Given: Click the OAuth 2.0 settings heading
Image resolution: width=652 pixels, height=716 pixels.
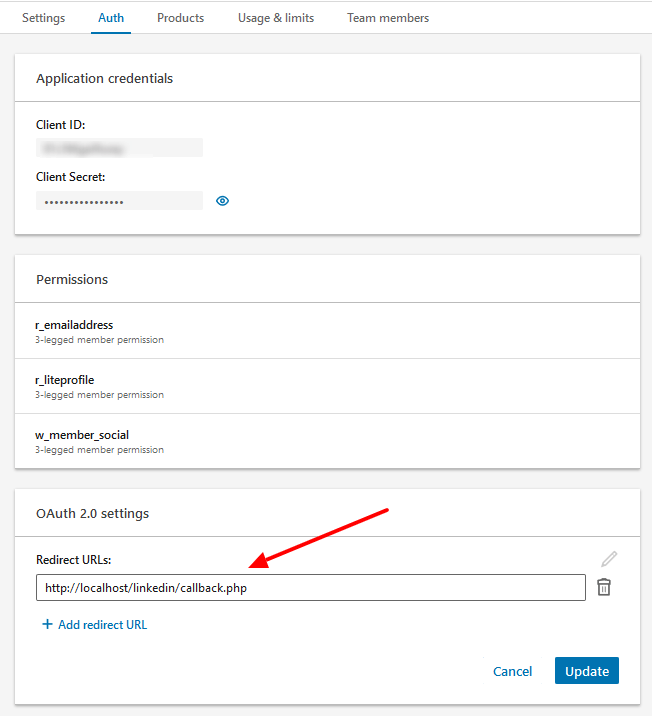Looking at the screenshot, I should [x=92, y=514].
